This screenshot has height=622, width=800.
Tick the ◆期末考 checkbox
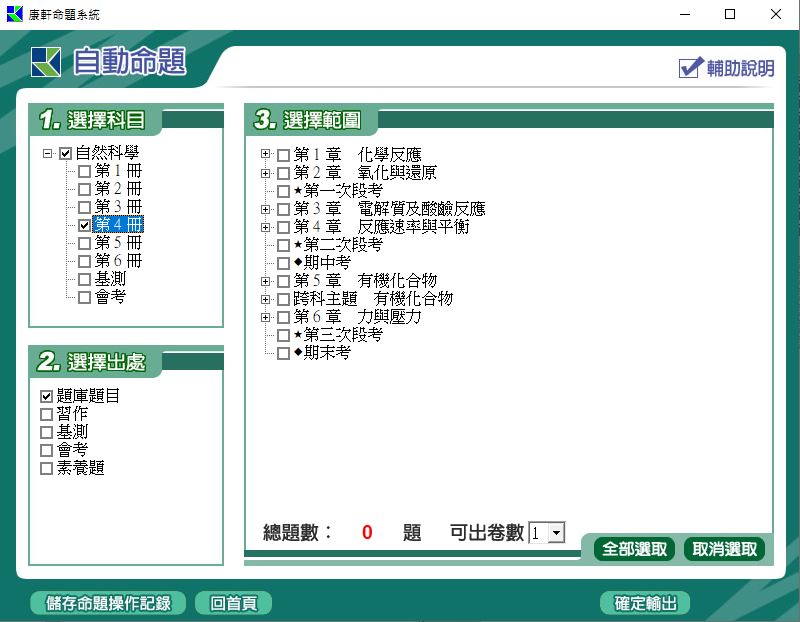tap(284, 353)
